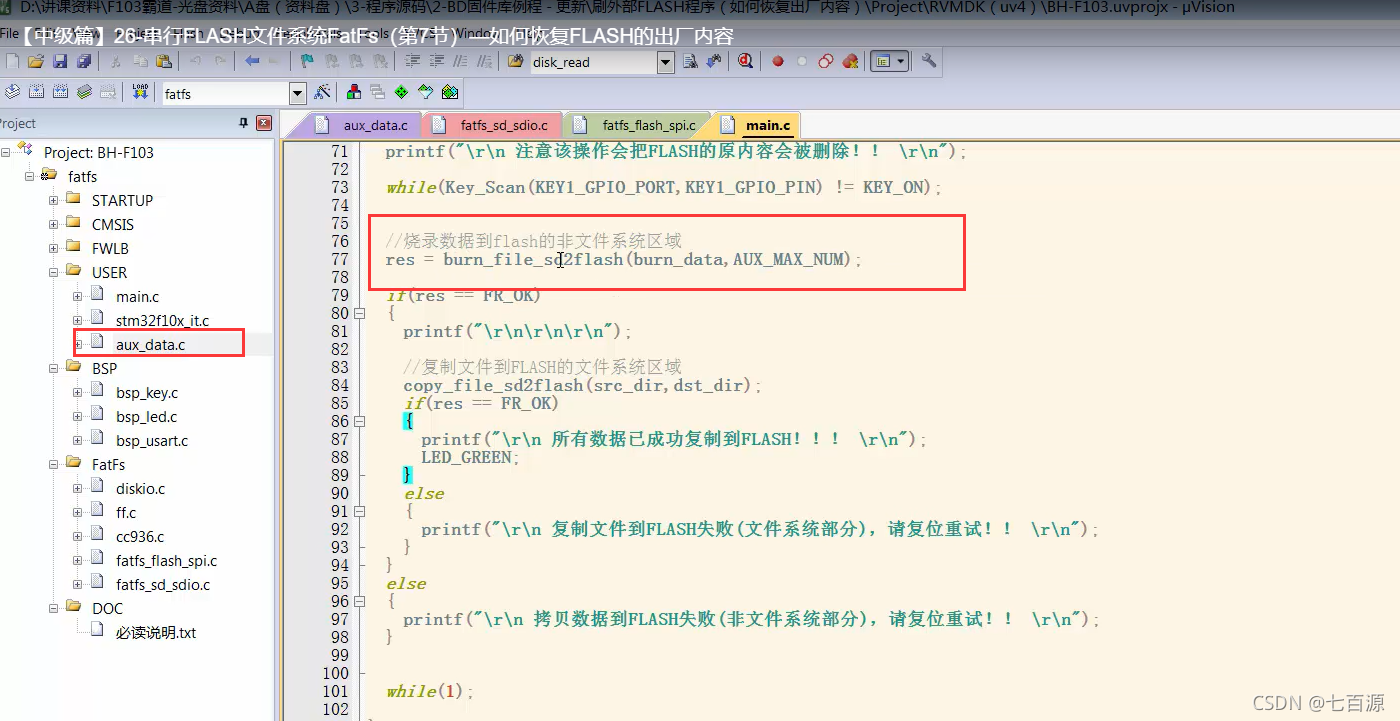Expand main.c node in project tree
This screenshot has height=721, width=1400.
[78, 296]
